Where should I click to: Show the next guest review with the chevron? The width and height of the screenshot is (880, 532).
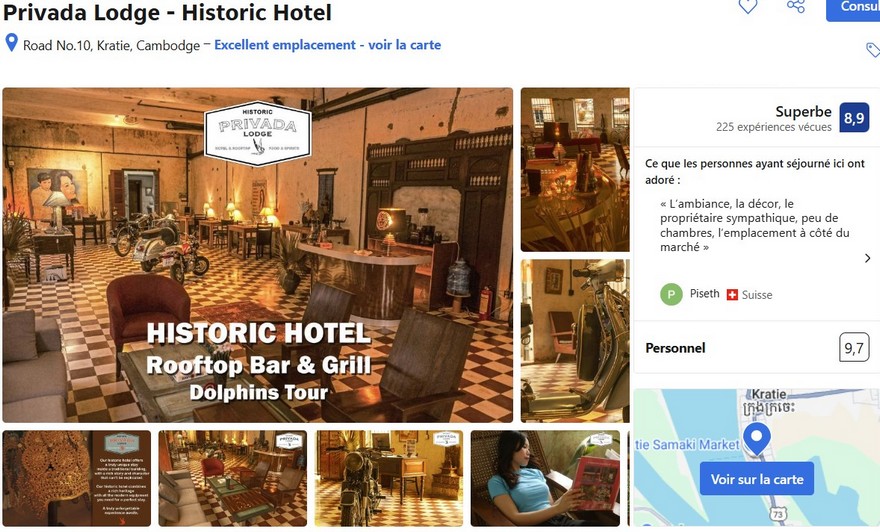point(867,258)
